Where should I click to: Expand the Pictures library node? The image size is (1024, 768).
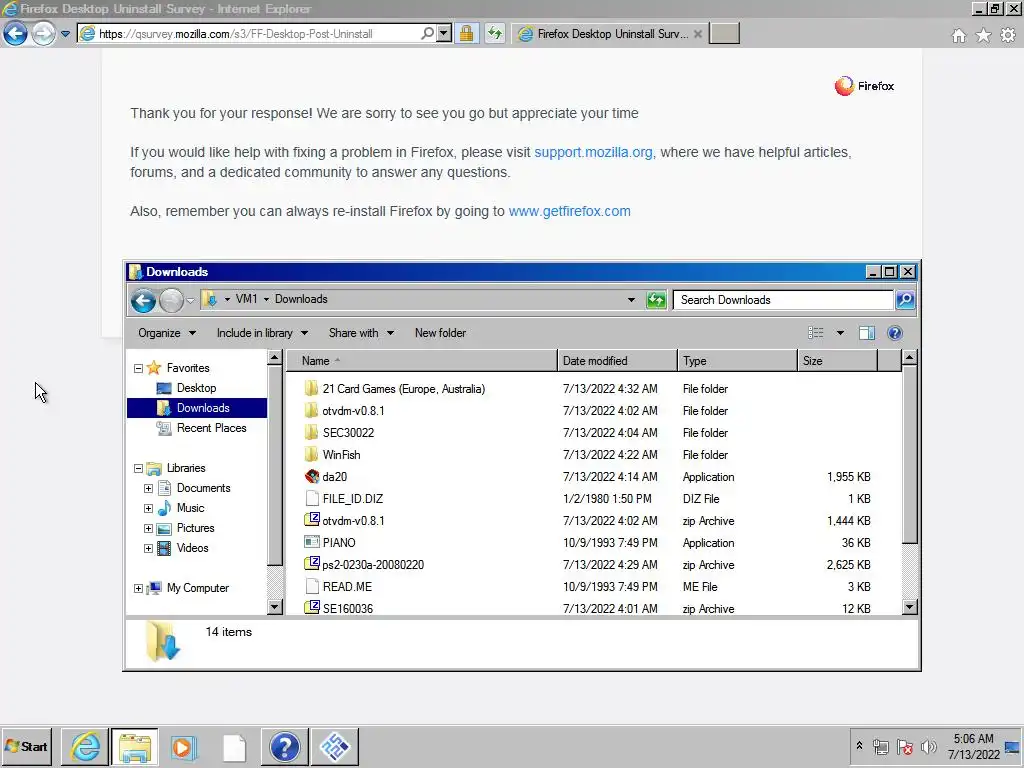148,528
